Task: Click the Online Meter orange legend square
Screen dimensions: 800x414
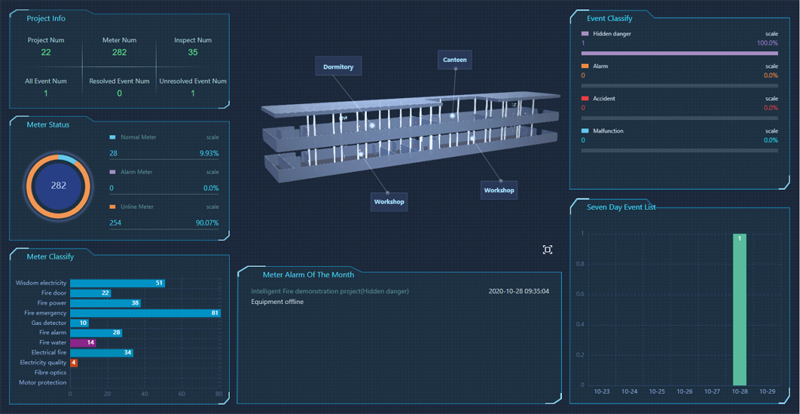Action: coord(113,206)
